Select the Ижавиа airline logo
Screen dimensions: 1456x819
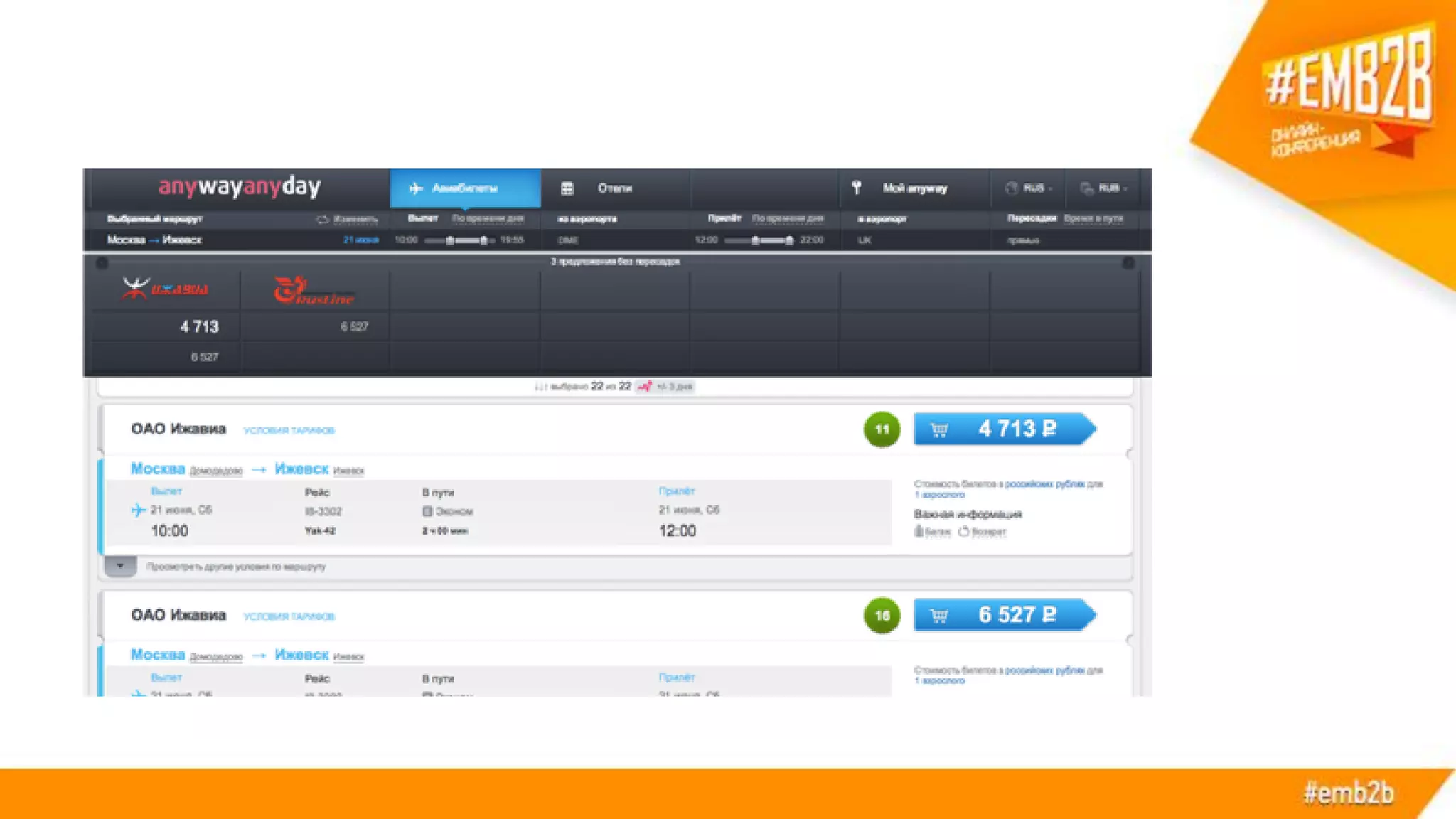165,289
